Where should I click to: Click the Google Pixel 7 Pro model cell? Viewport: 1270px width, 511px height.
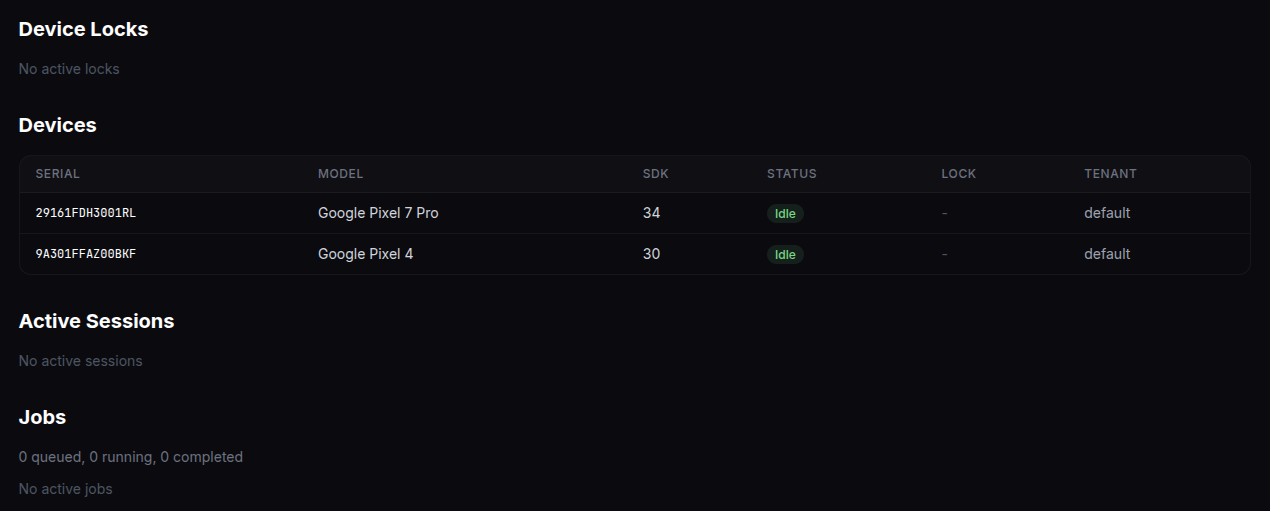378,213
